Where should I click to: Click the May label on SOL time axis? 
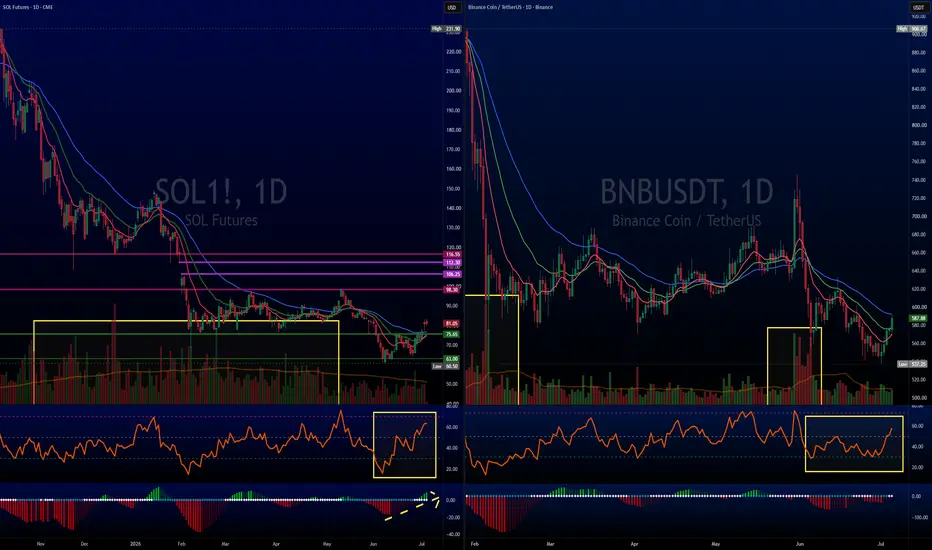point(327,544)
